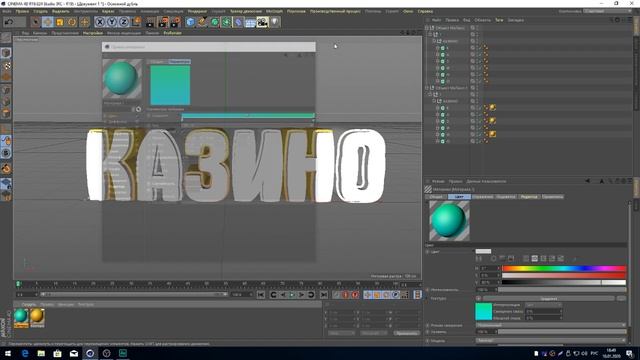
Task: Open Render to Picture Viewer icon
Action: 163,22
